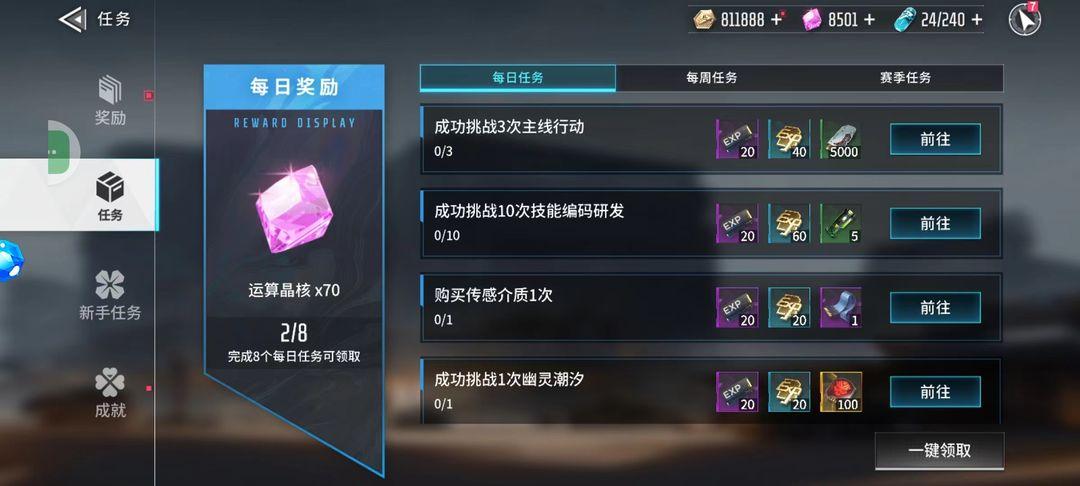This screenshot has height=486, width=1080.
Task: Click the pink 运算晶核 reward crystal
Action: 294,209
